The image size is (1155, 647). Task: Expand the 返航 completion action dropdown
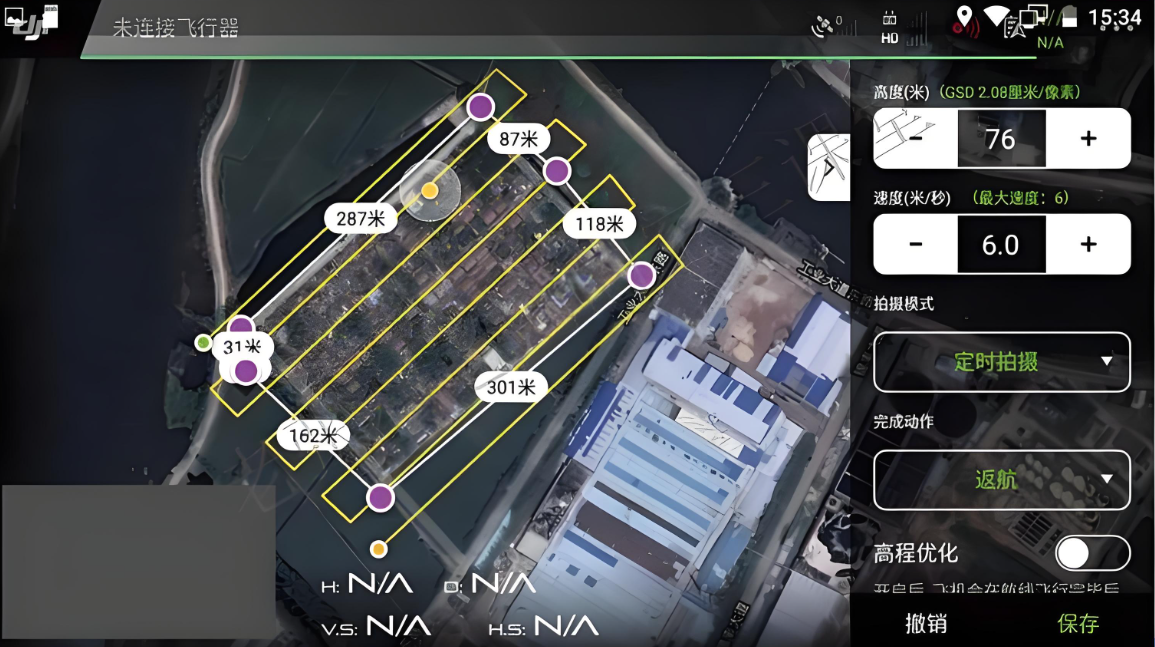1002,480
